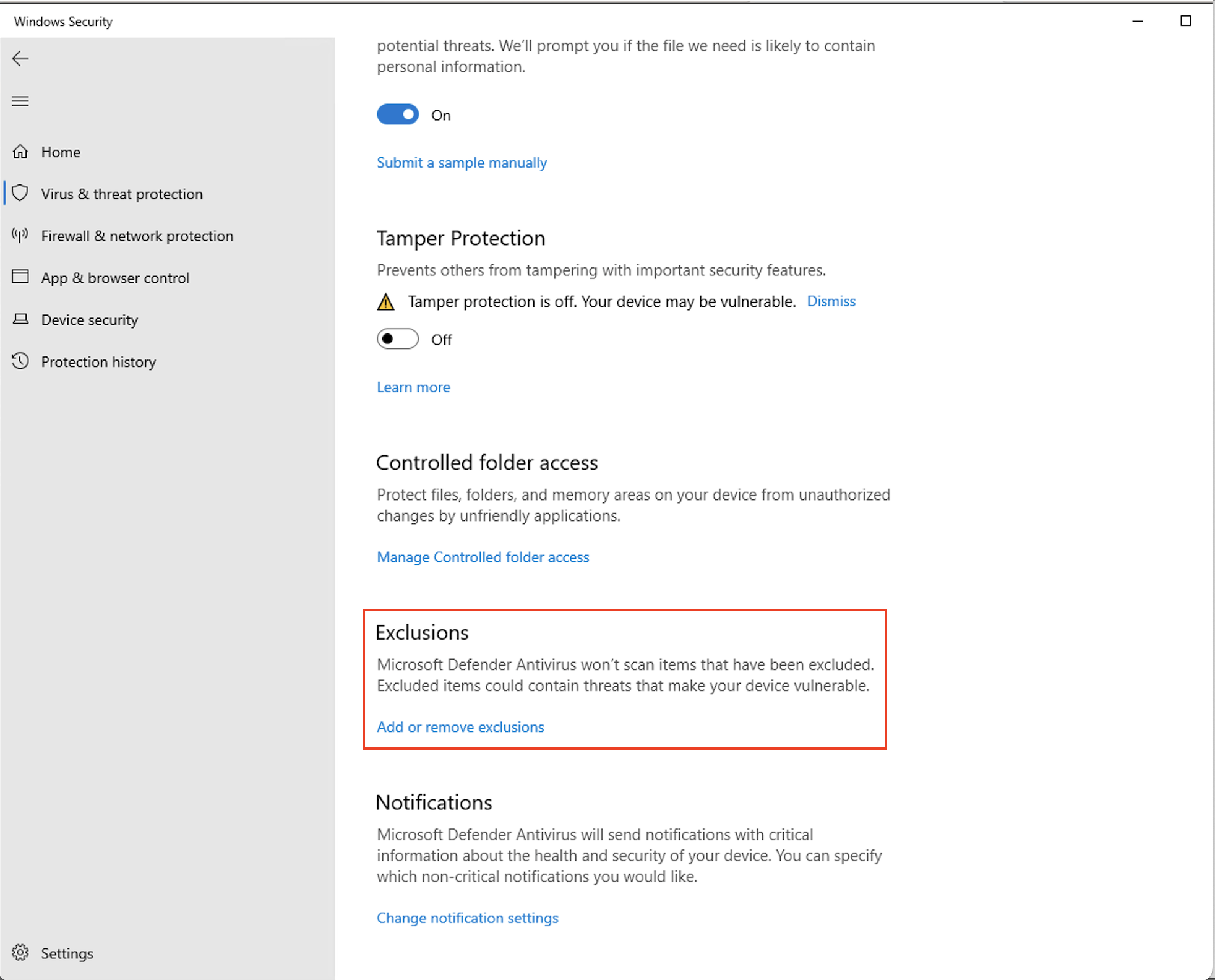Expand the Virus & threat protection menu item
This screenshot has width=1215, height=980.
pyautogui.click(x=122, y=194)
